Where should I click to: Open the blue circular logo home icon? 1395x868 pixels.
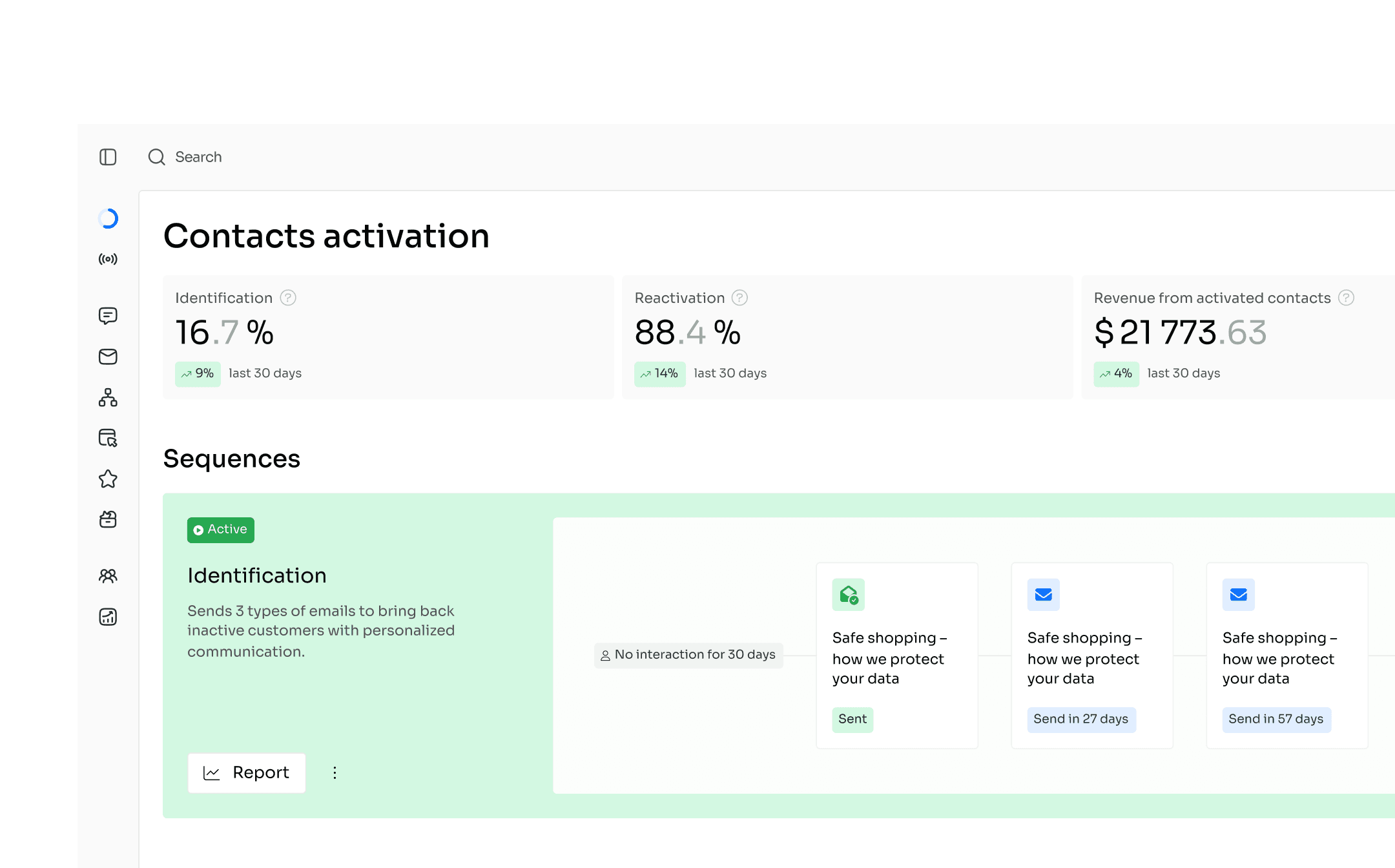(x=108, y=218)
